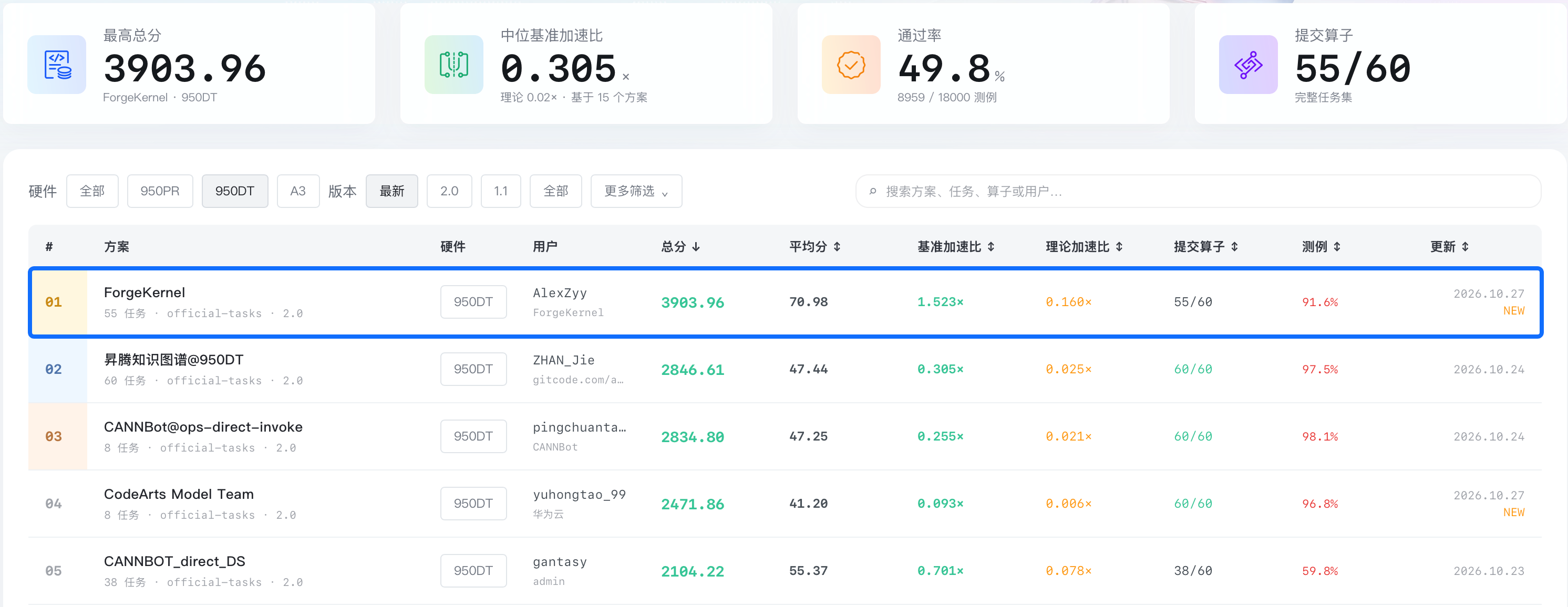Sort by 总分 column arrow
Viewport: 1568px width, 607px height.
click(696, 247)
